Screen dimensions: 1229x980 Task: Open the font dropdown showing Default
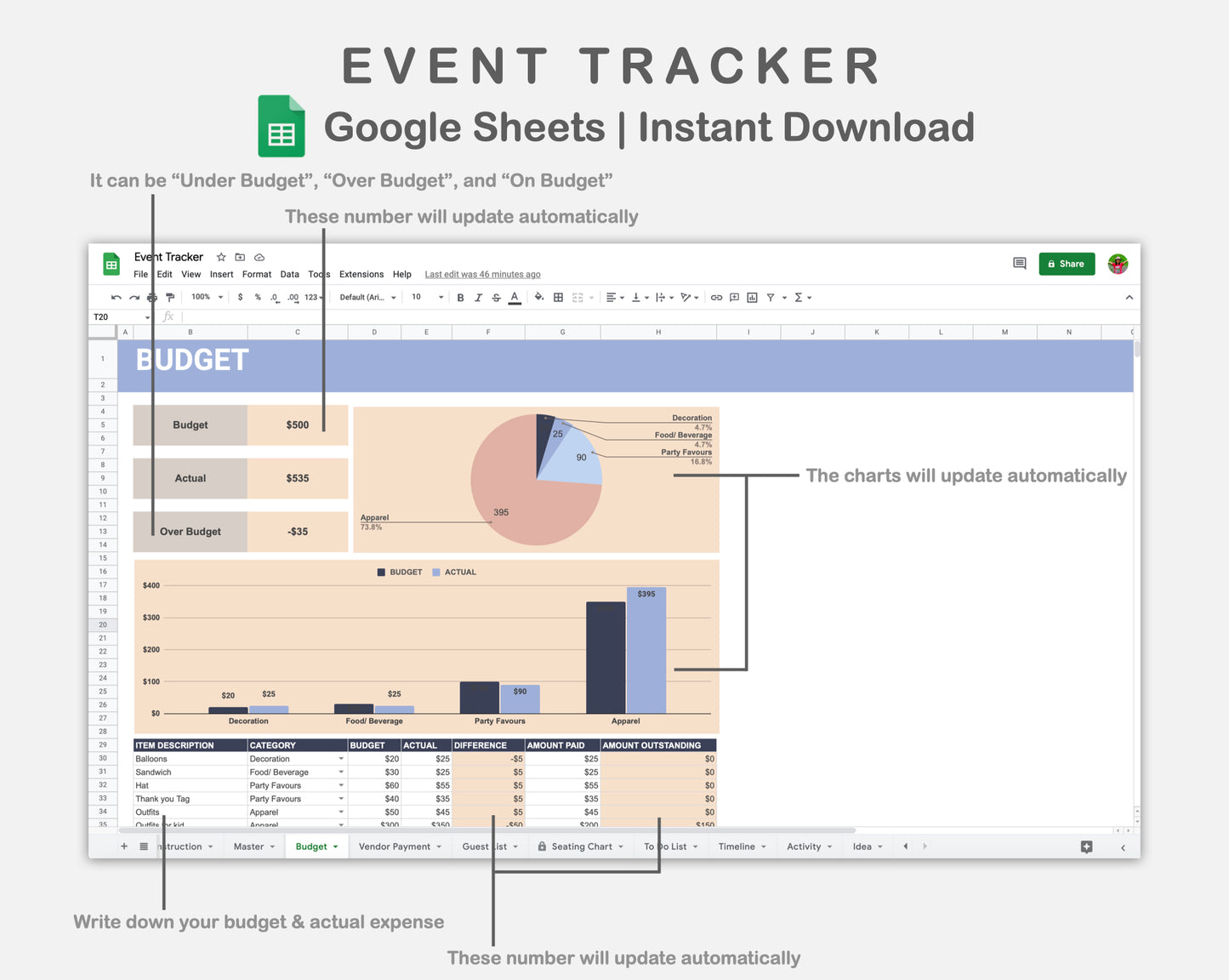tap(365, 297)
